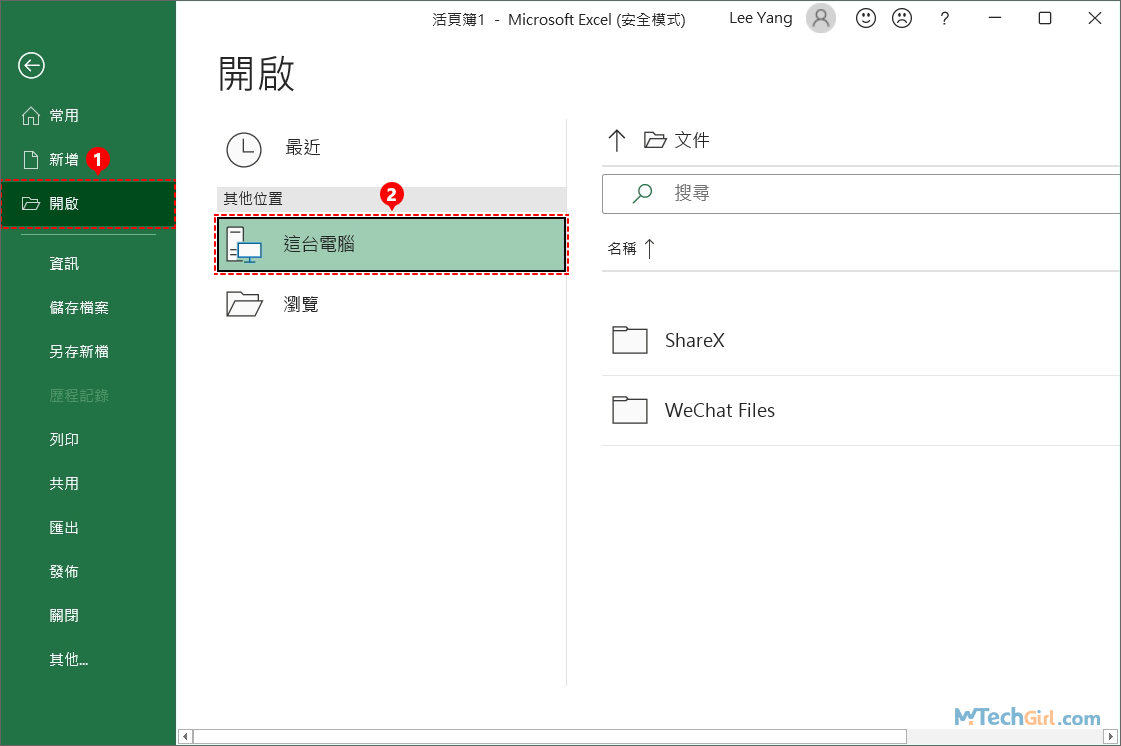Click the back arrow circle icon

click(31, 66)
